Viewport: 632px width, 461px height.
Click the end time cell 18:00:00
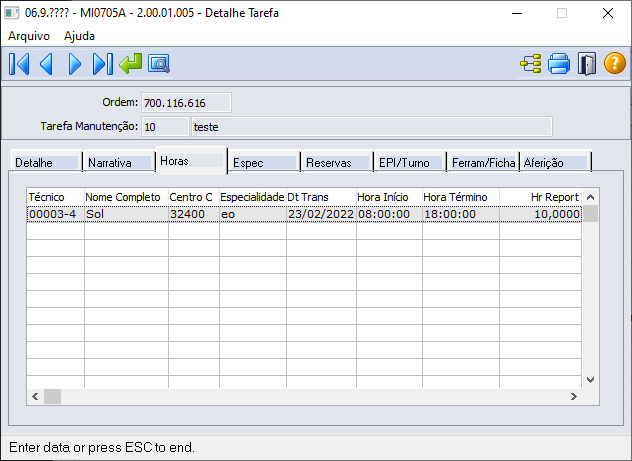[461, 214]
